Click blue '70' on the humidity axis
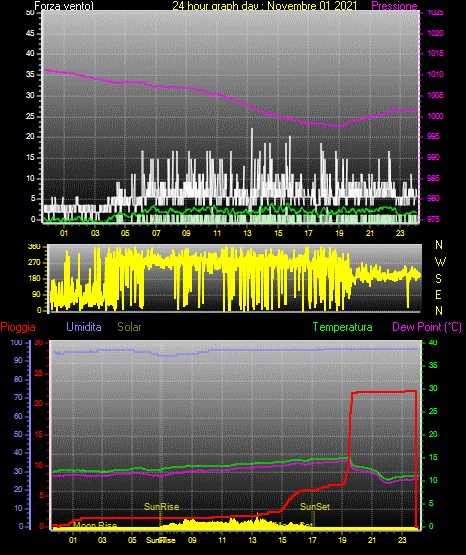The image size is (466, 555). [18, 397]
